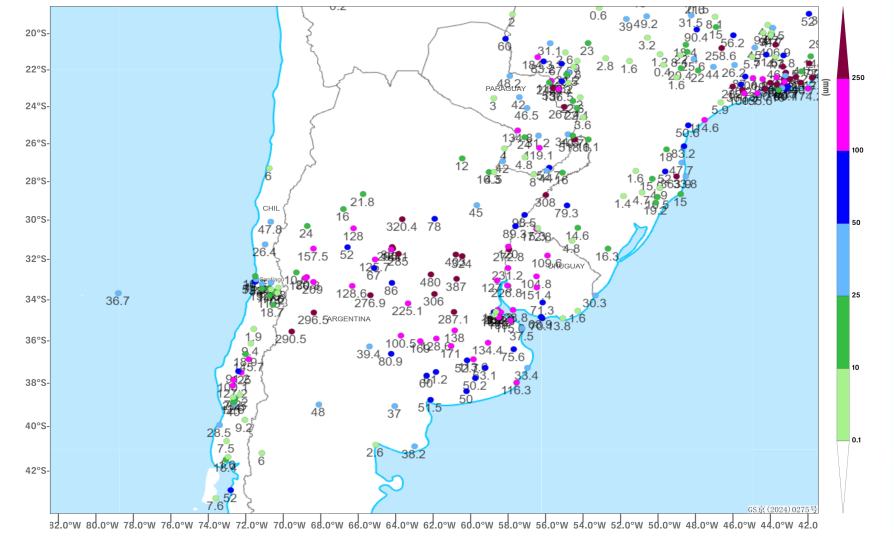Click the 480 rainfall value
Viewport: 894px width, 543px height.
(430, 282)
